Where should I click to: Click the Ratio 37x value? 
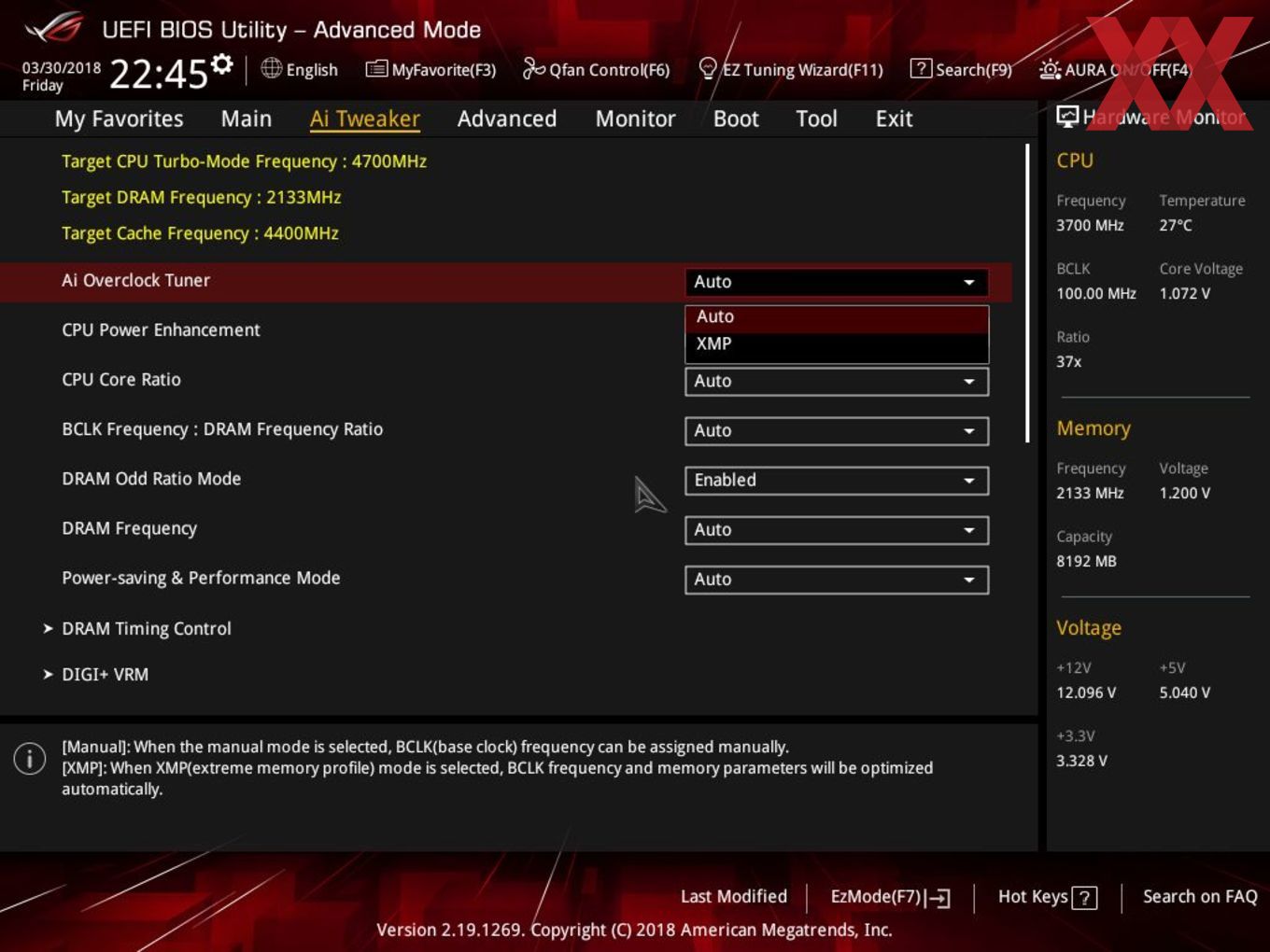tap(1069, 361)
